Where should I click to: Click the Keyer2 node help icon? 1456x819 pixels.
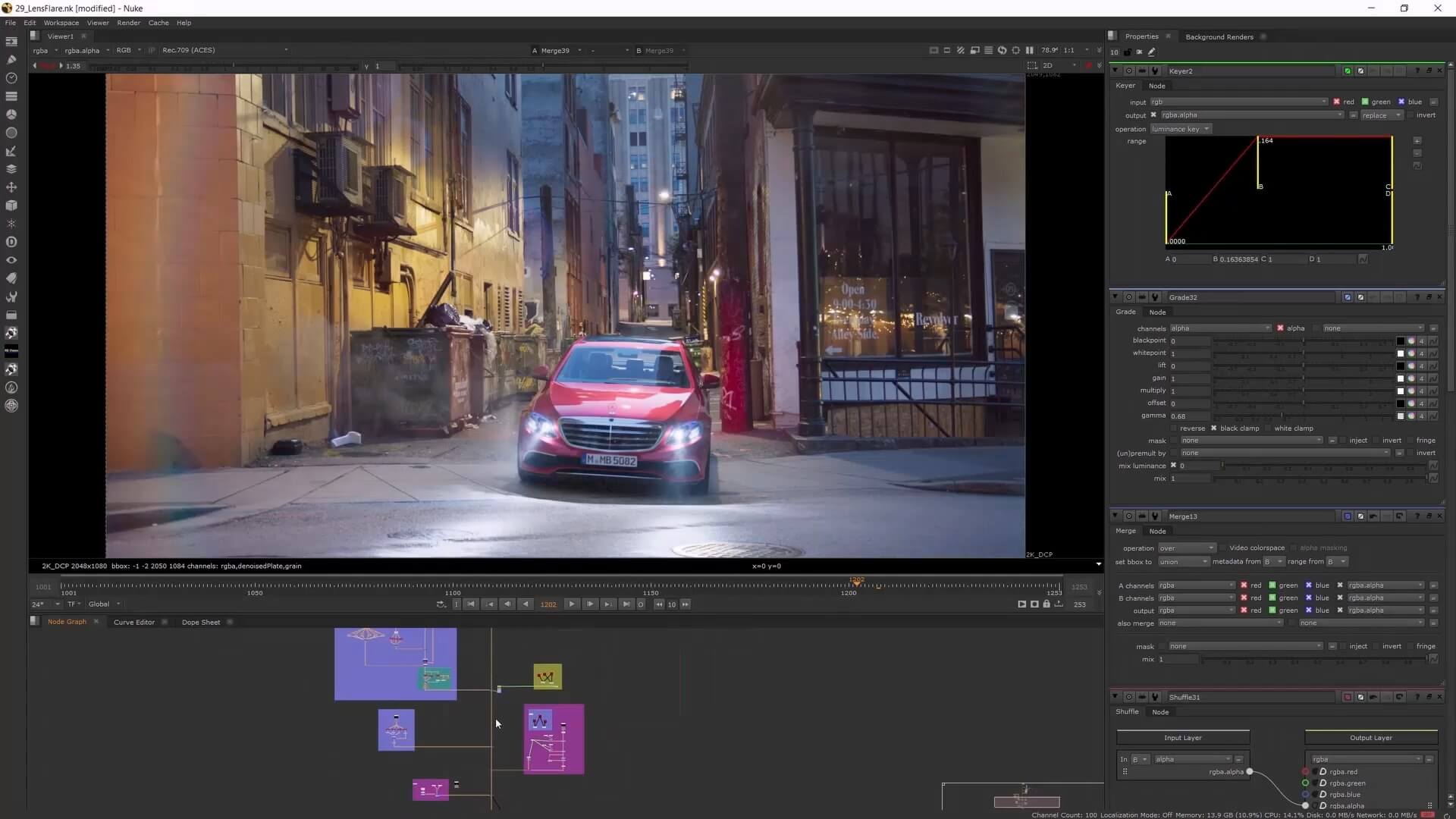point(1417,71)
